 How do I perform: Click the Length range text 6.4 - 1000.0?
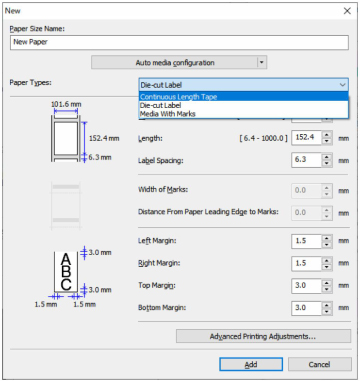263,138
